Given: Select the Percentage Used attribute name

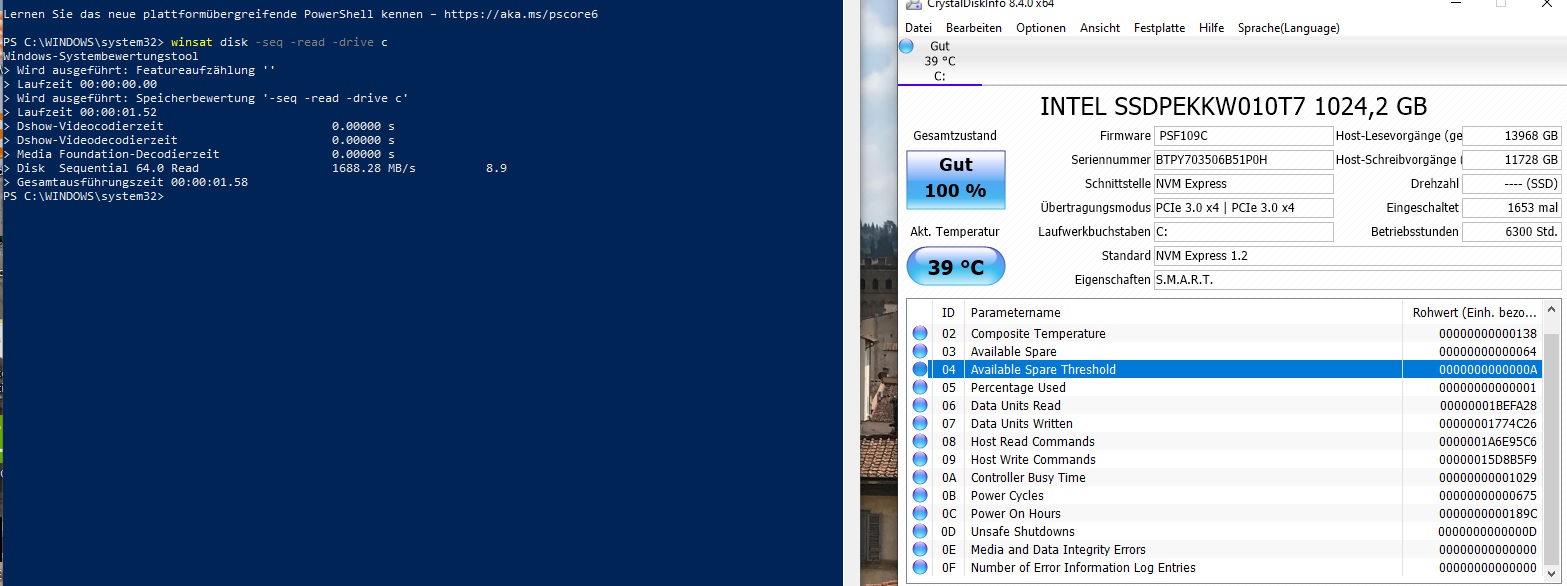Looking at the screenshot, I should tap(1018, 388).
